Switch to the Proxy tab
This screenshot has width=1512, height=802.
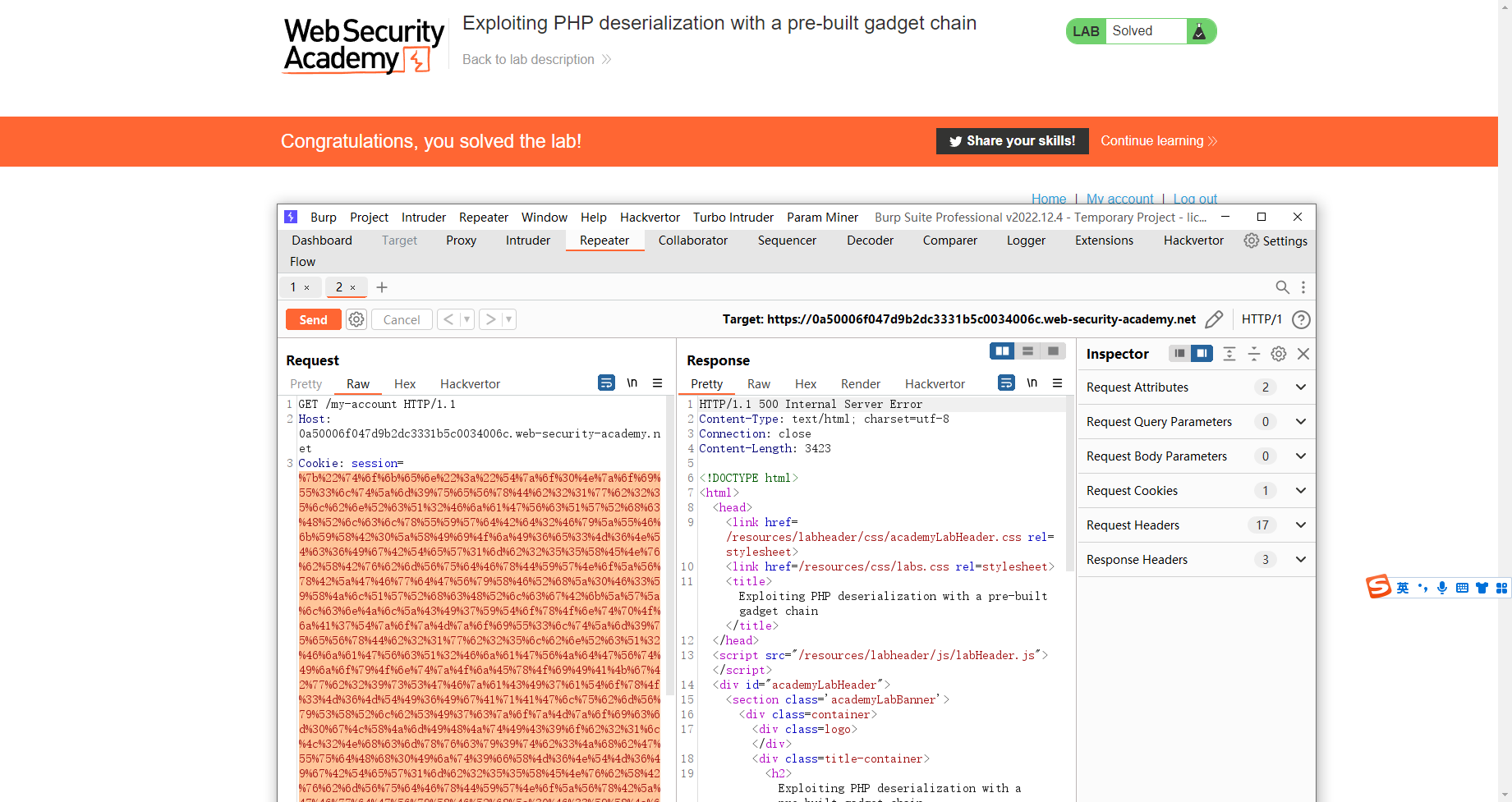[x=461, y=241]
